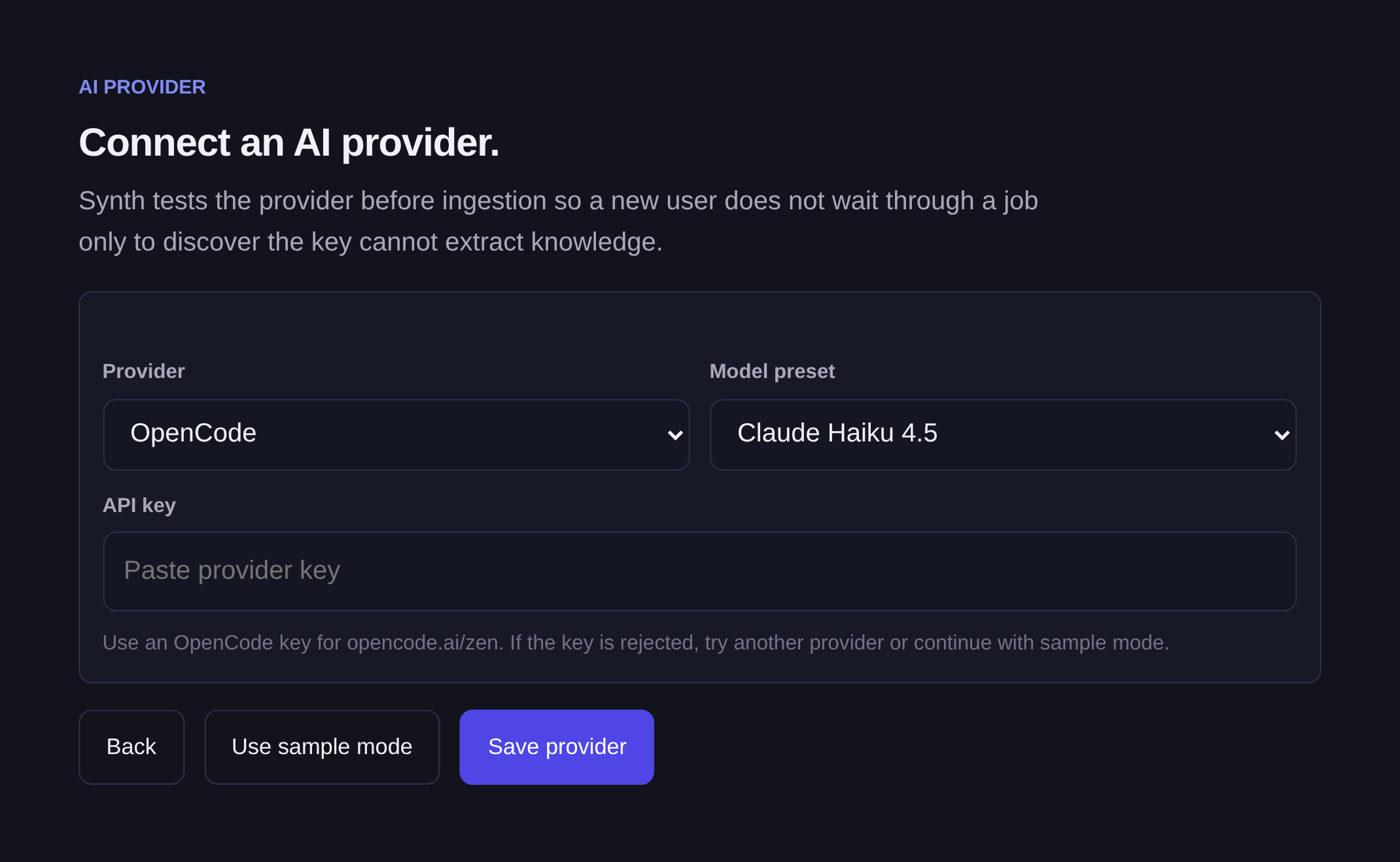Image resolution: width=1400 pixels, height=862 pixels.
Task: Focus the Paste provider key input
Action: click(x=699, y=571)
